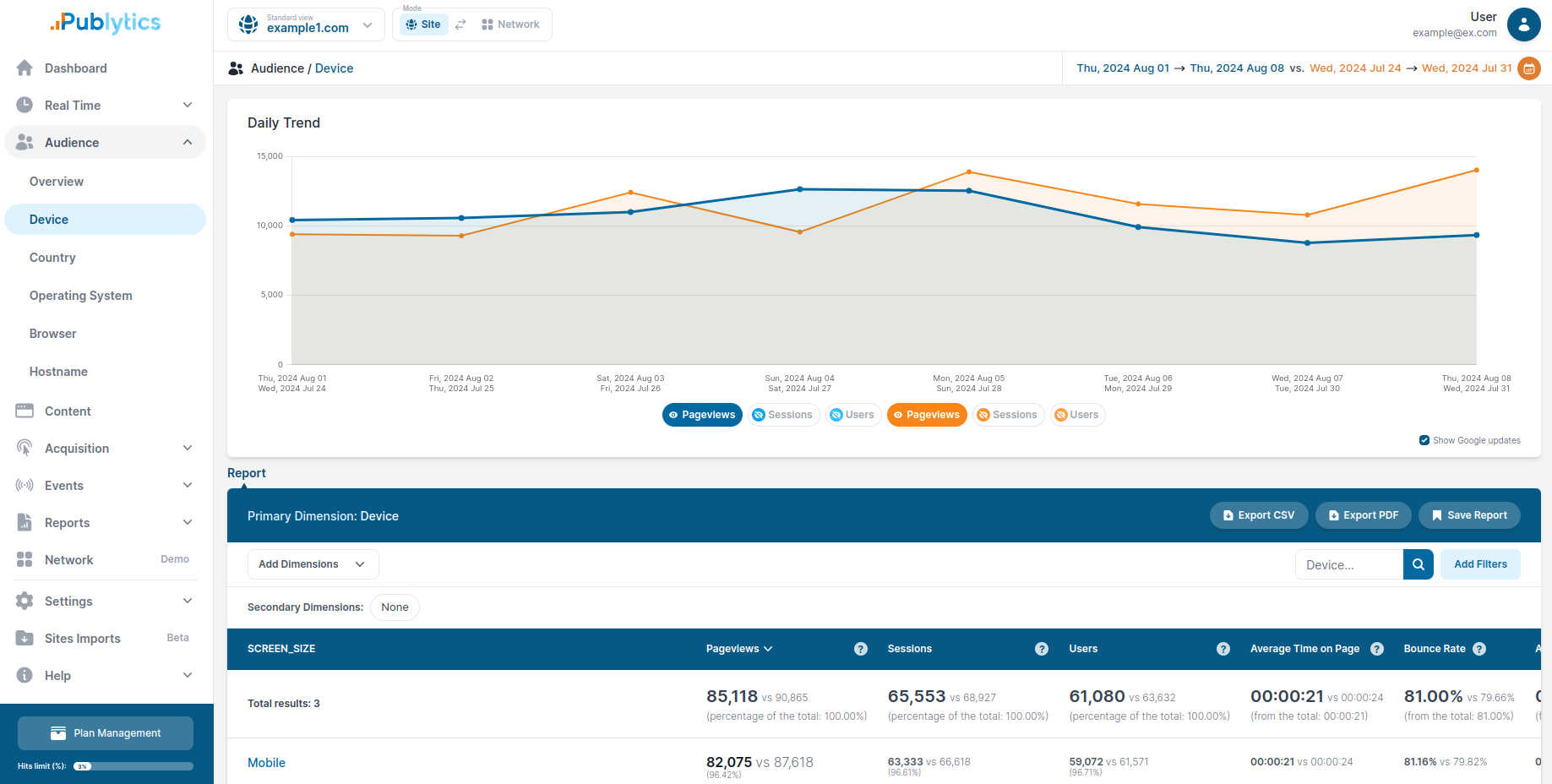Click the Hits limit progress bar

[133, 766]
